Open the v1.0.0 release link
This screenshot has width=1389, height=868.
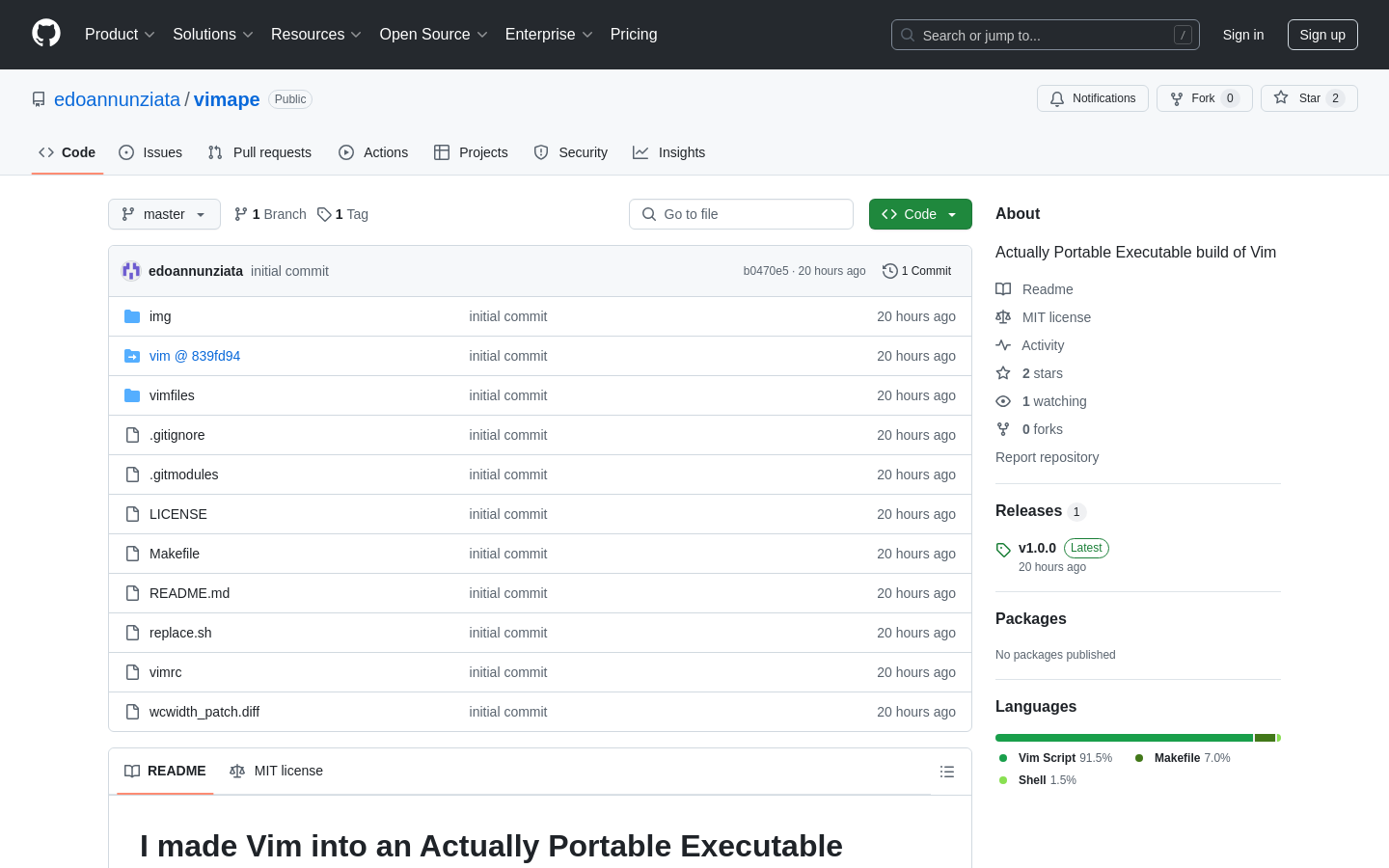[1037, 548]
